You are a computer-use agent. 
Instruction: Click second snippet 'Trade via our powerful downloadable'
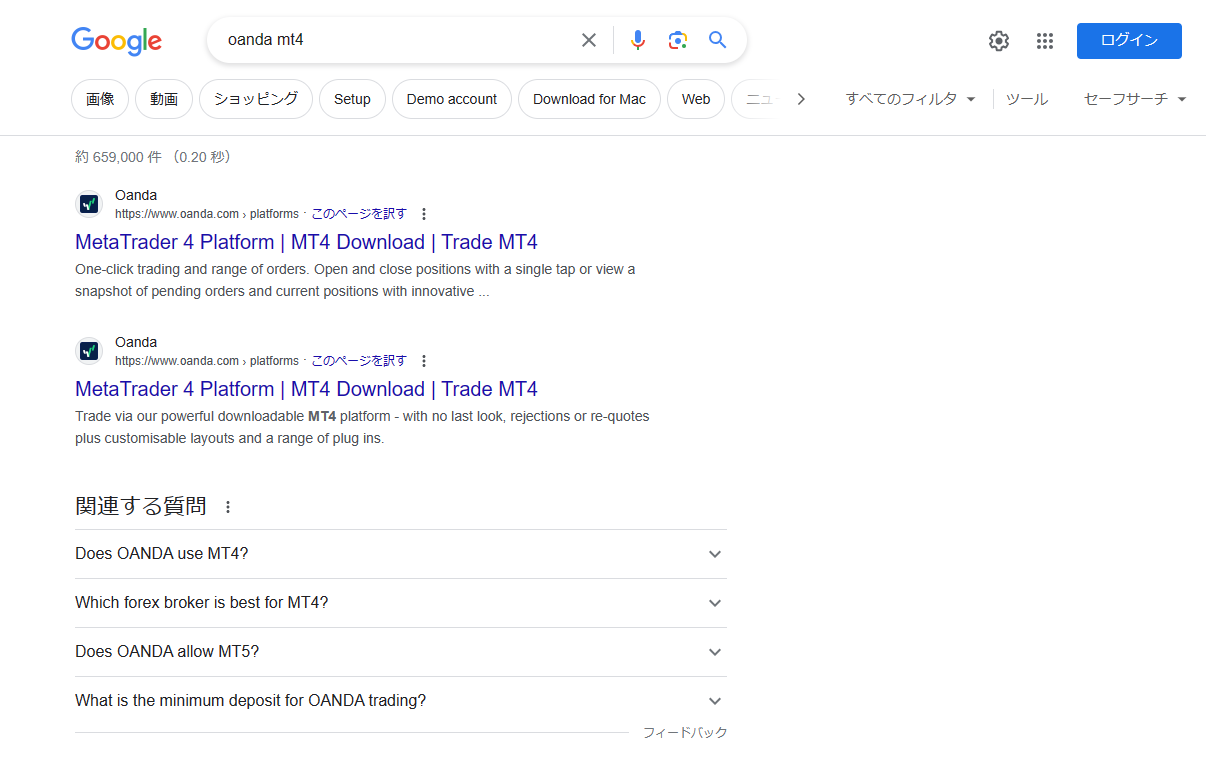[362, 427]
